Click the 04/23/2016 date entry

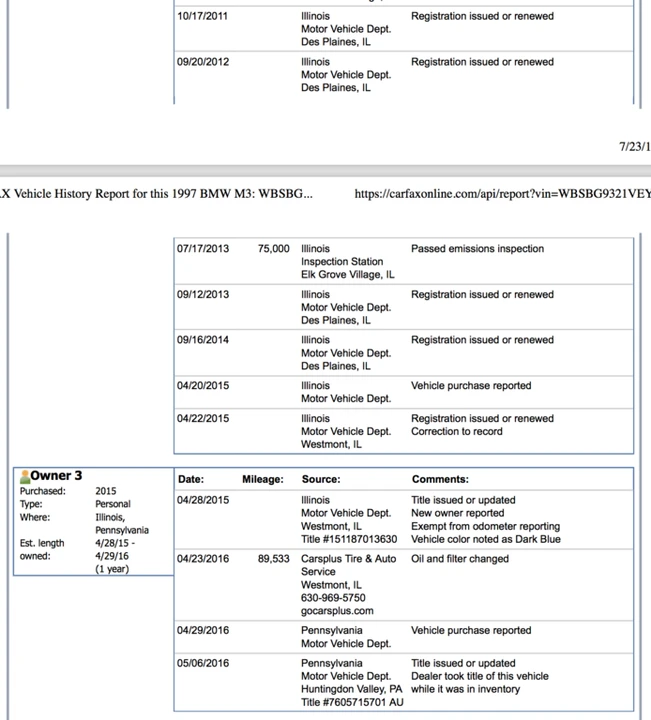point(202,559)
